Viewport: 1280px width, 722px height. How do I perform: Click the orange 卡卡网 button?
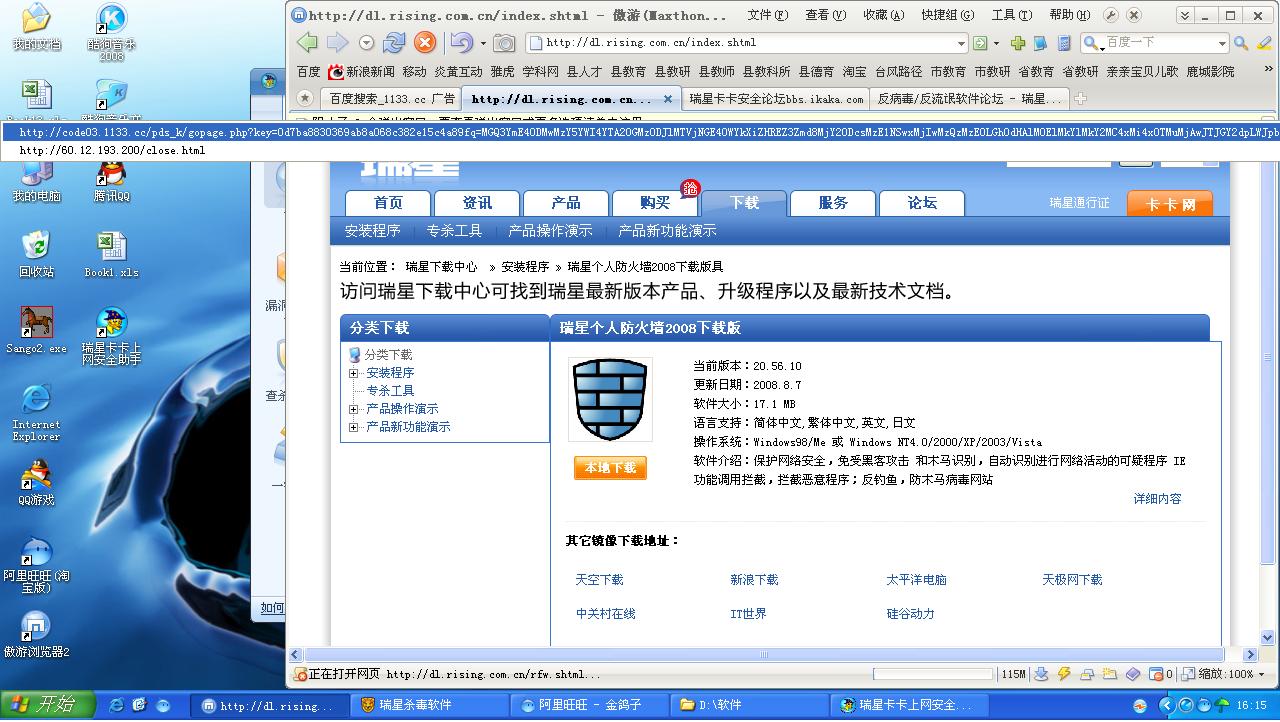1169,204
